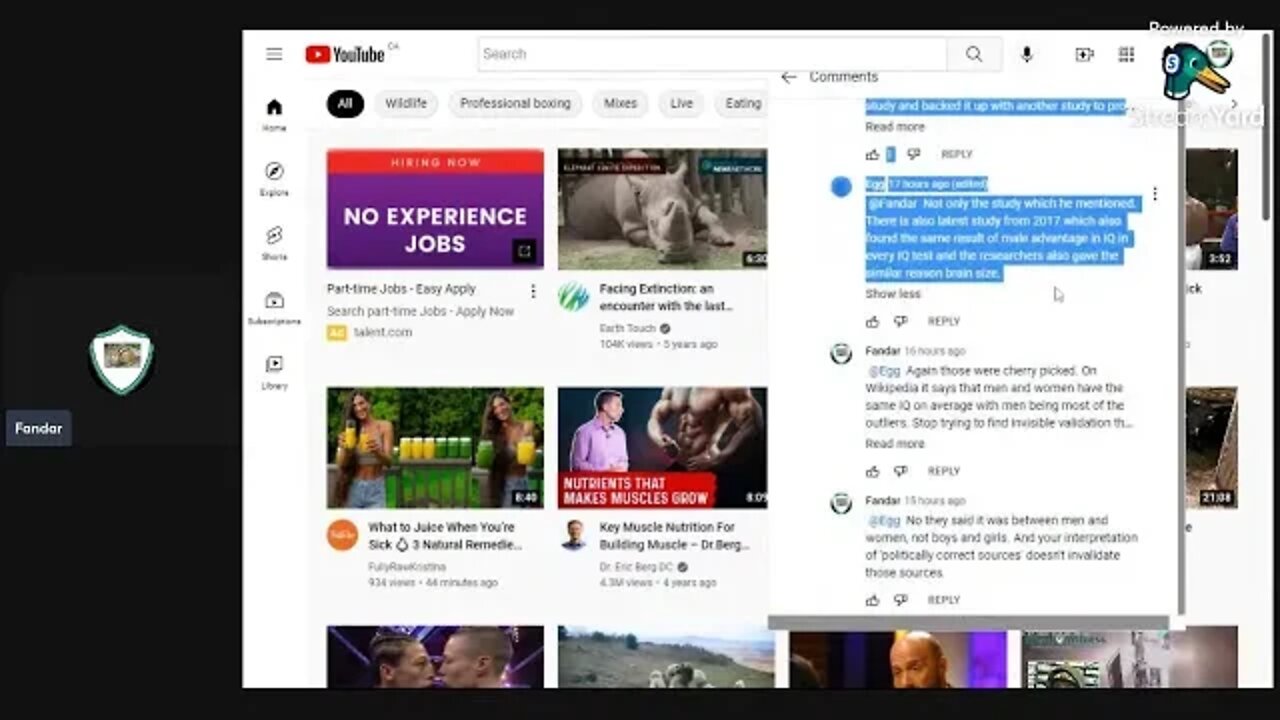Click the search magnifier button
The height and width of the screenshot is (720, 1280).
[x=974, y=54]
